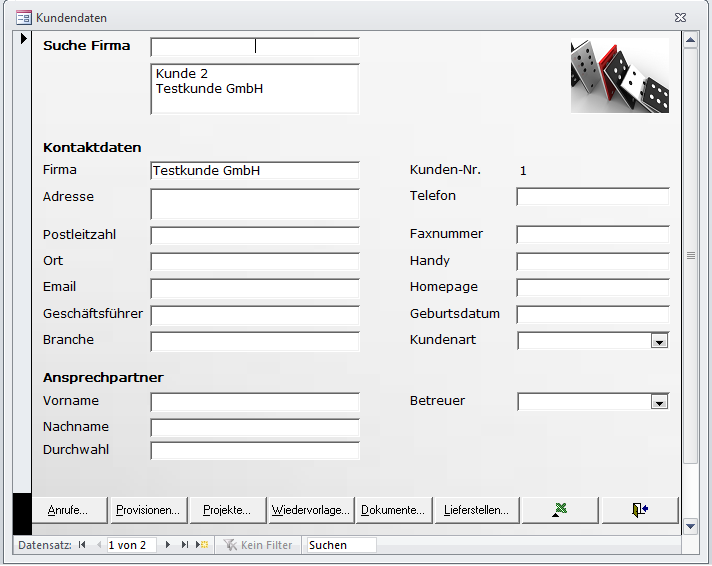Click the Excel export icon button

click(560, 510)
